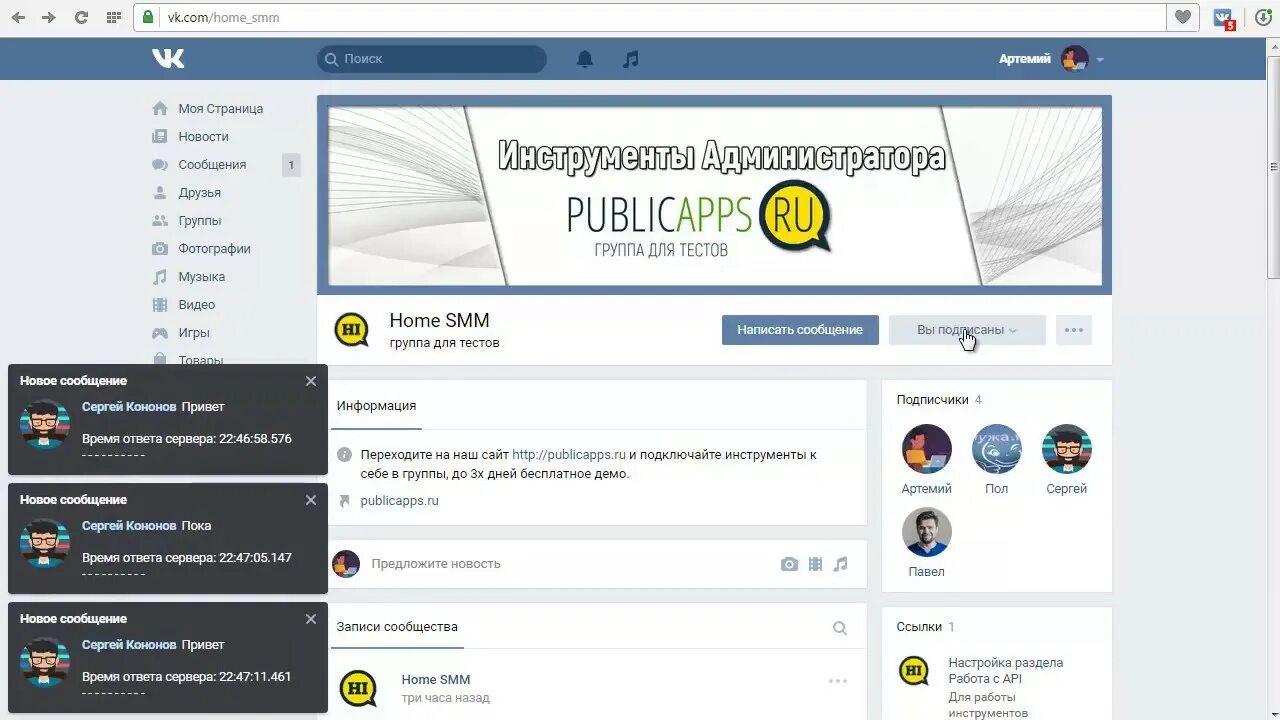1280x720 pixels.
Task: Open subscriber Павел avatar
Action: tap(927, 532)
